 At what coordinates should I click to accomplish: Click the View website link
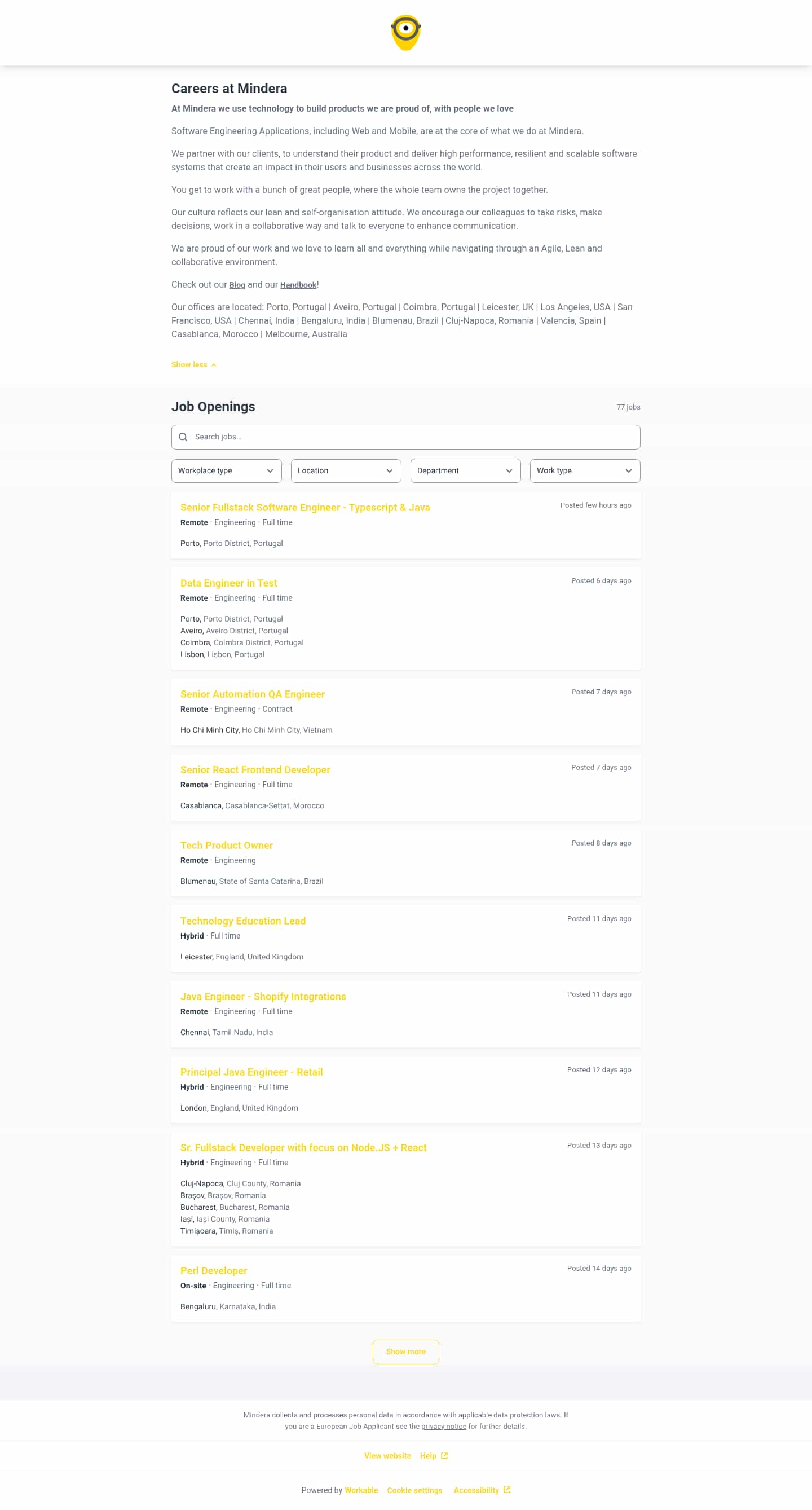[x=387, y=1455]
